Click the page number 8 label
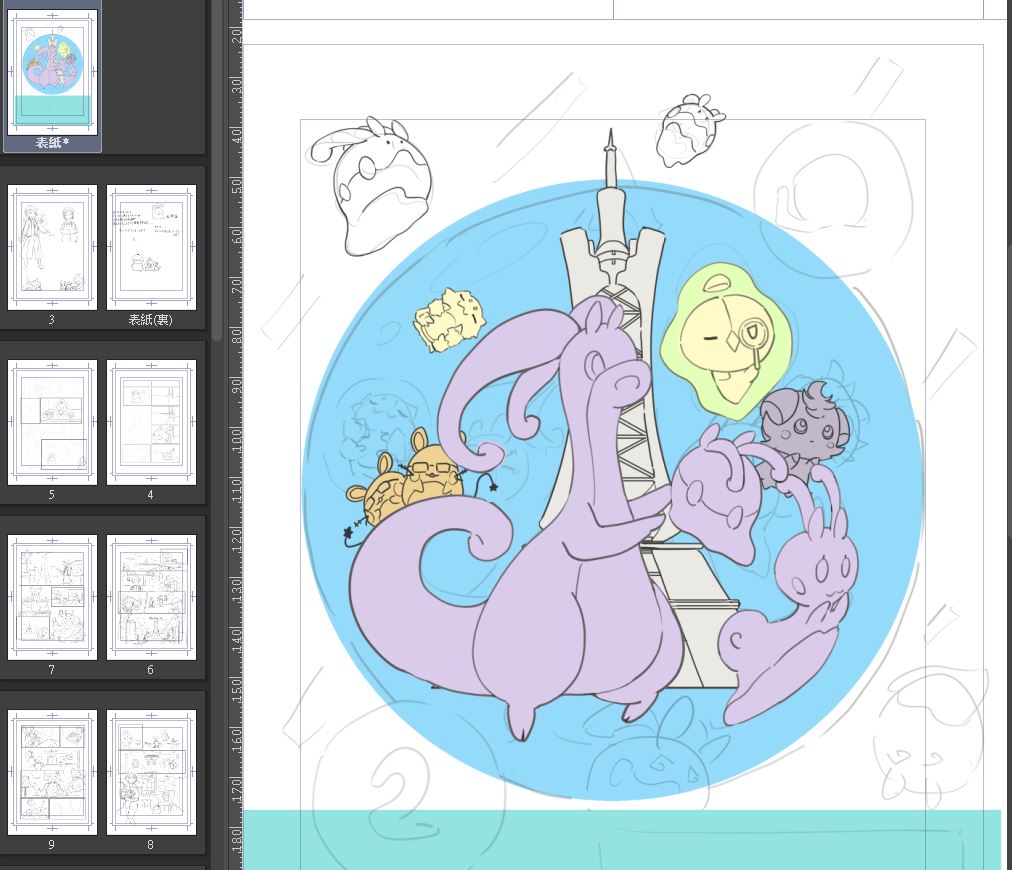 pos(150,845)
